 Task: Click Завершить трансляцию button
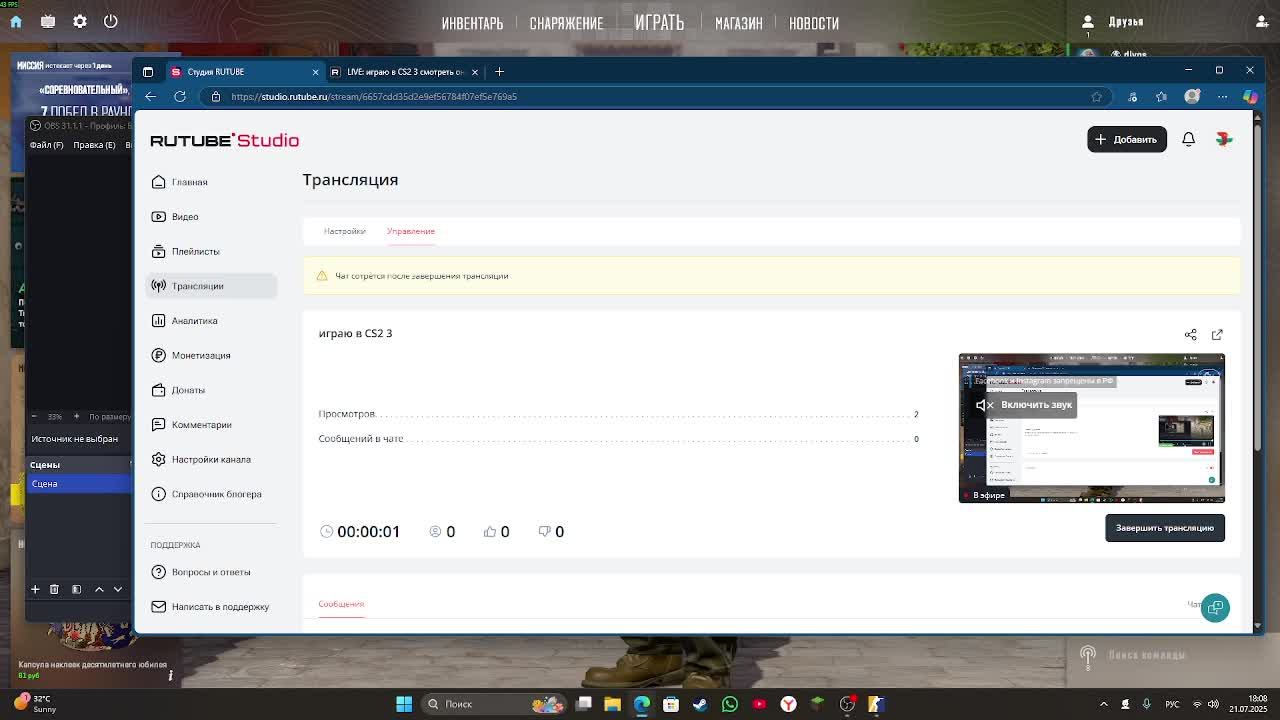pyautogui.click(x=1165, y=528)
